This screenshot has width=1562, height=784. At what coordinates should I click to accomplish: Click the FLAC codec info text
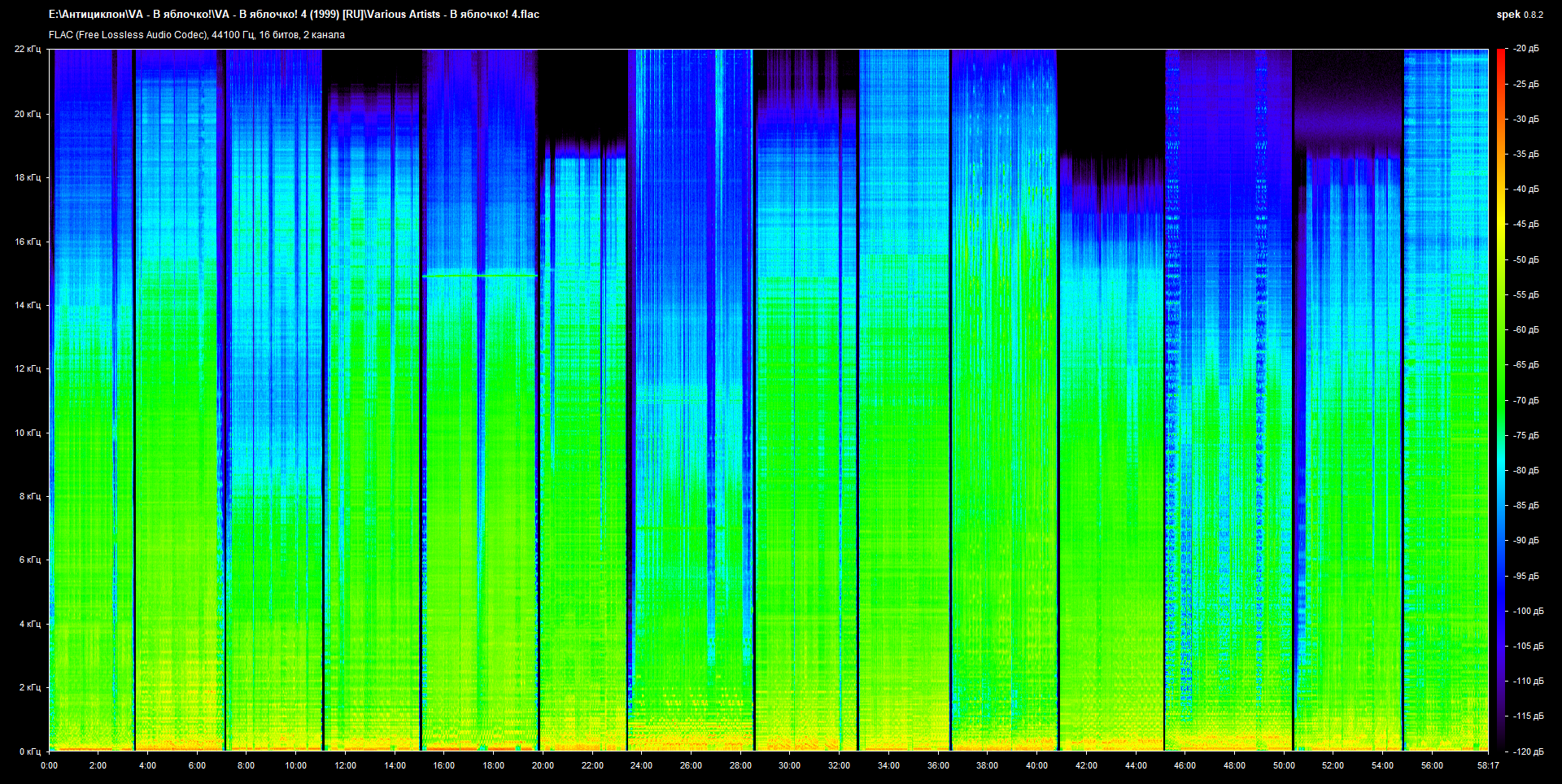[197, 35]
